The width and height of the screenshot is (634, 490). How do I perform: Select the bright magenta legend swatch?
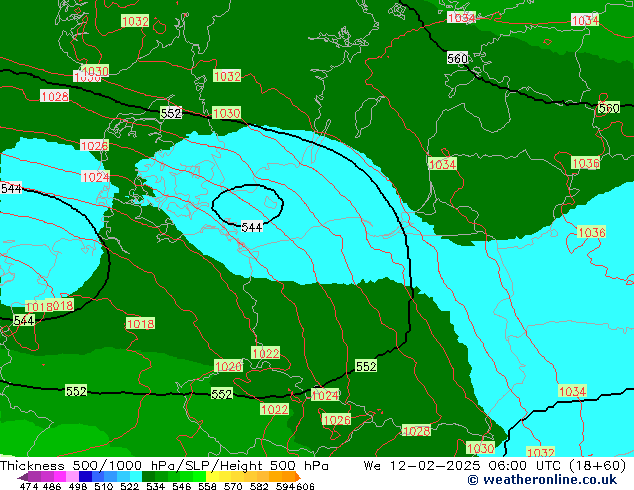60,477
